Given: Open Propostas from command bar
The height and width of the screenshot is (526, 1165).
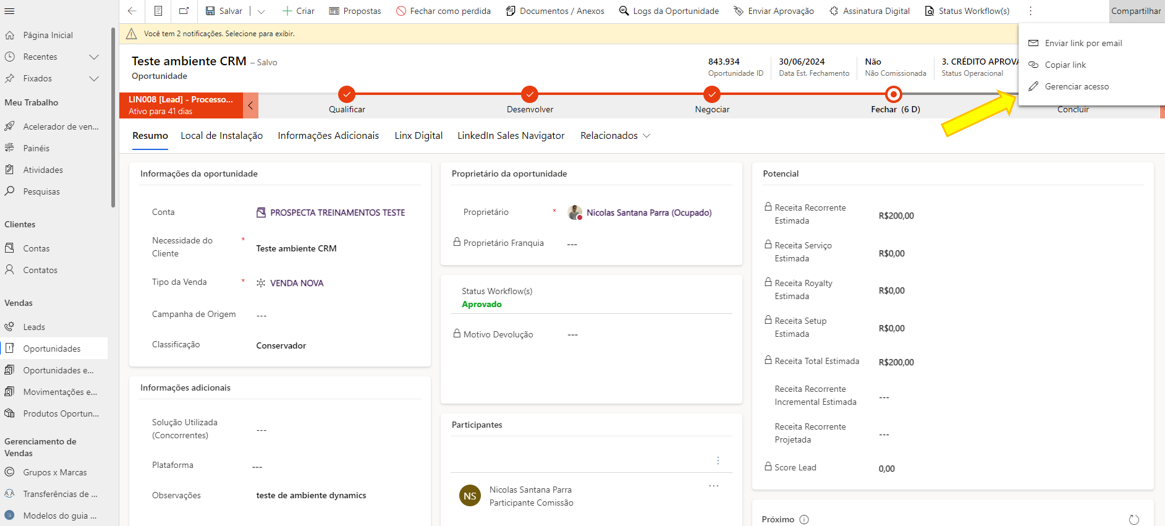Looking at the screenshot, I should [354, 11].
